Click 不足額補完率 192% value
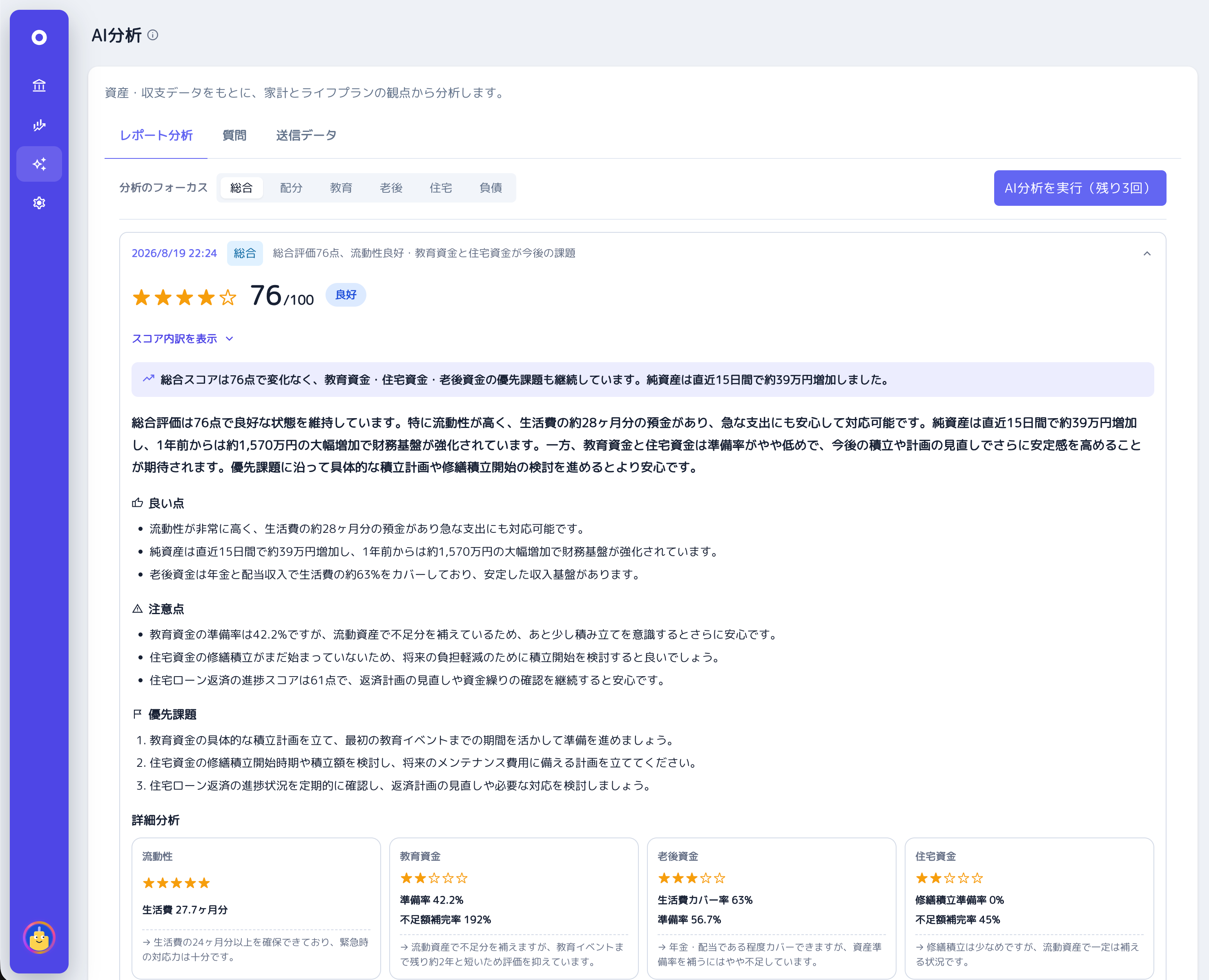This screenshot has height=980, width=1209. tap(446, 920)
